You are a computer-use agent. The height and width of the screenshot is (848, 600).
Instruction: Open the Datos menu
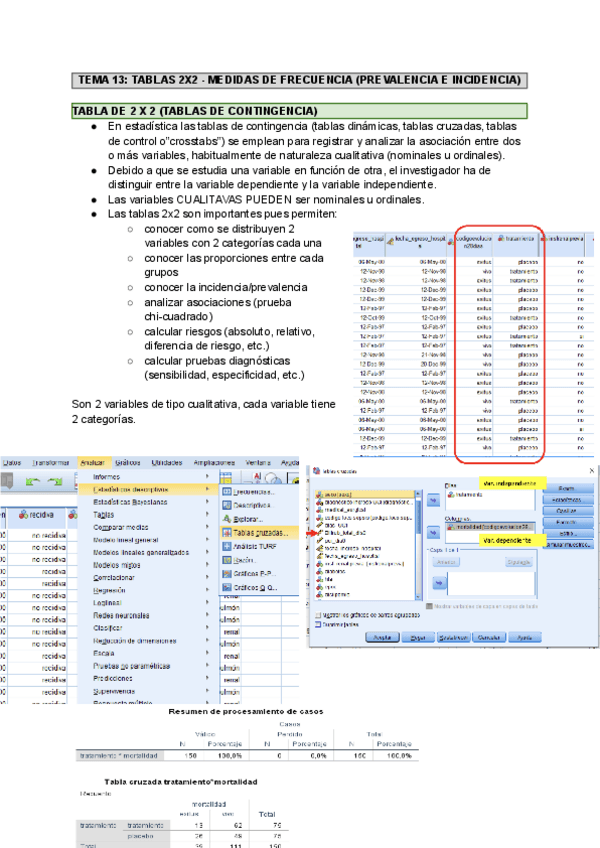pos(12,463)
